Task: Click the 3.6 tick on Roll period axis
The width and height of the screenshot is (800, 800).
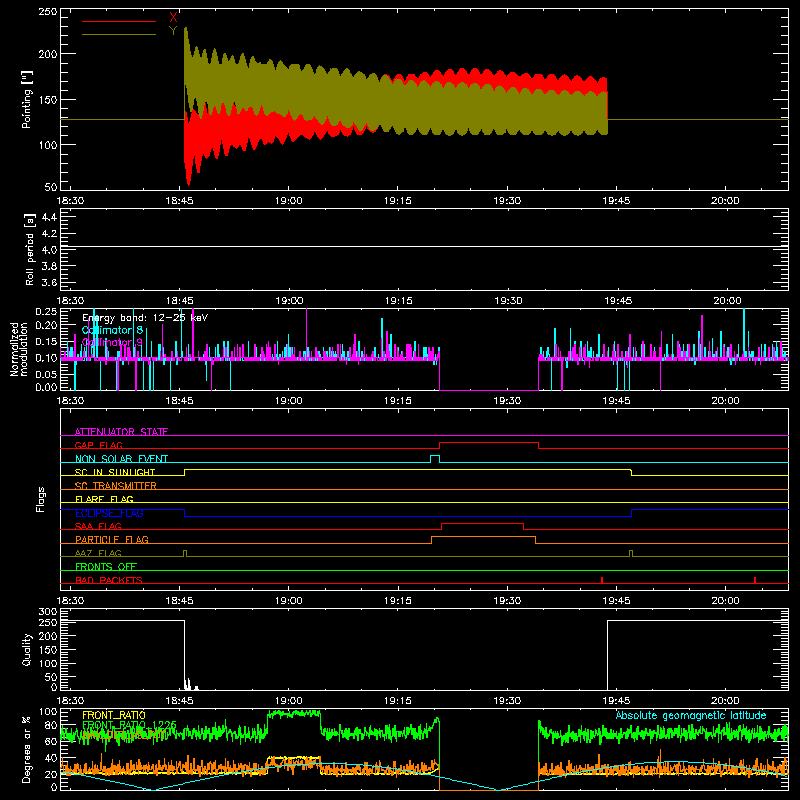Action: [x=49, y=283]
